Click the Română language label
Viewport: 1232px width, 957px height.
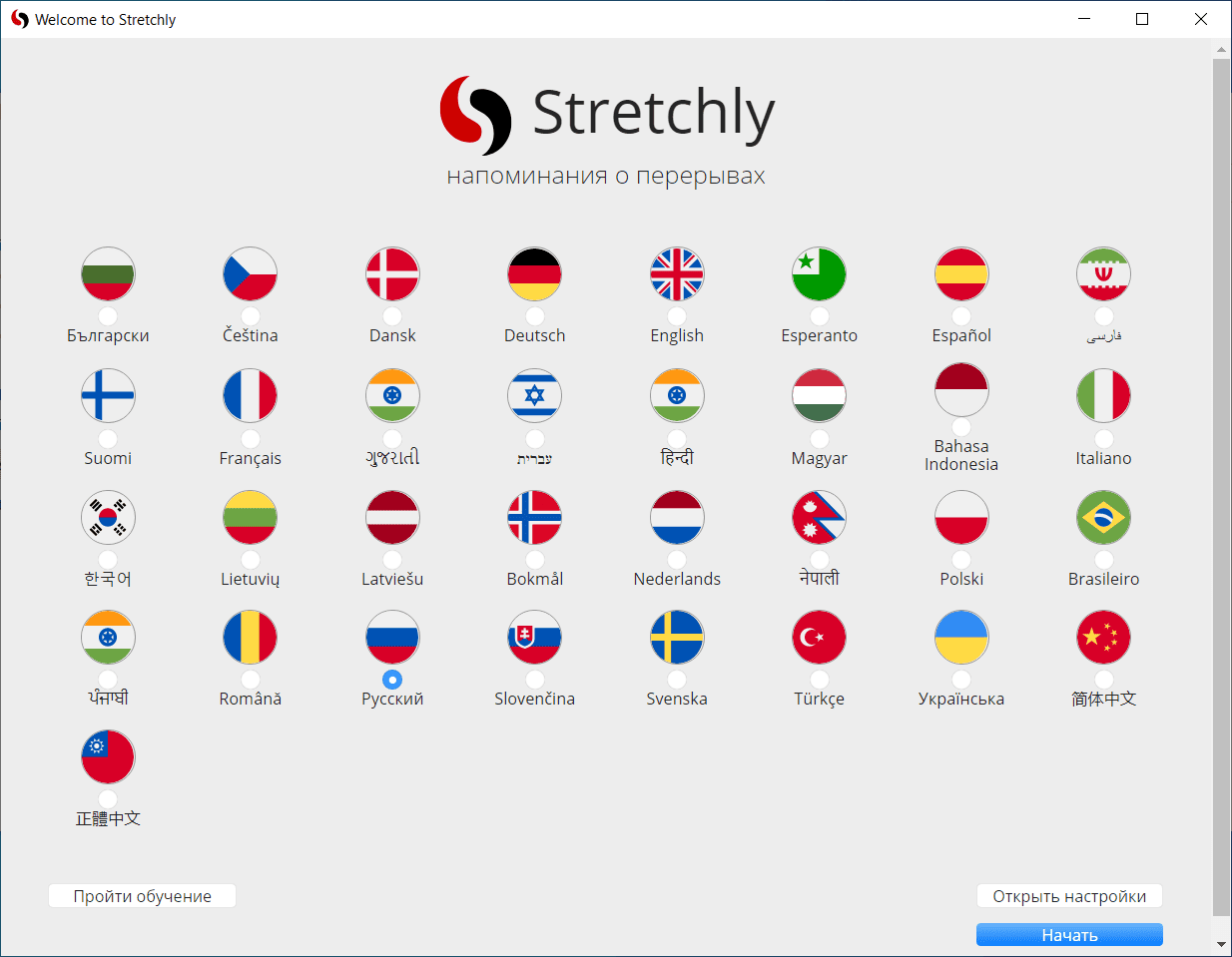tap(251, 699)
